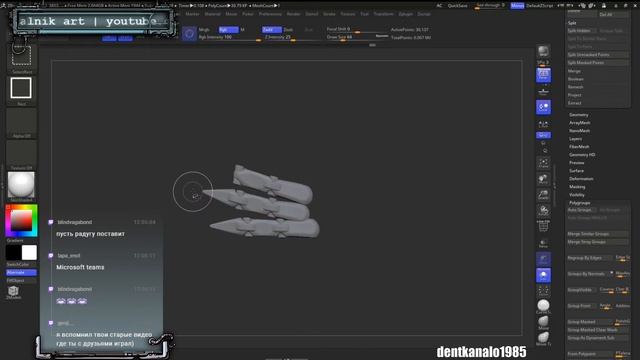Toggle the Mrgb channel button
This screenshot has width=640, height=360.
coord(204,30)
